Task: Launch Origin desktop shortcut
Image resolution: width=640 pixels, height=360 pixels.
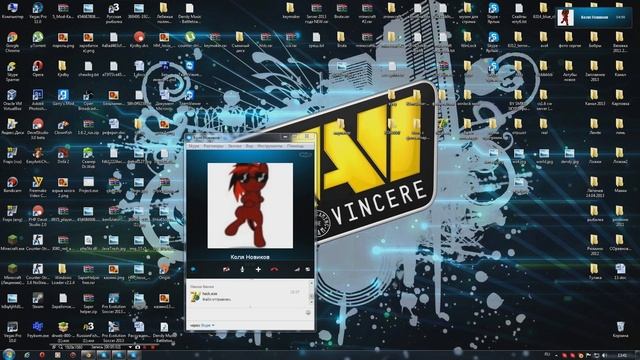Action: (164, 271)
